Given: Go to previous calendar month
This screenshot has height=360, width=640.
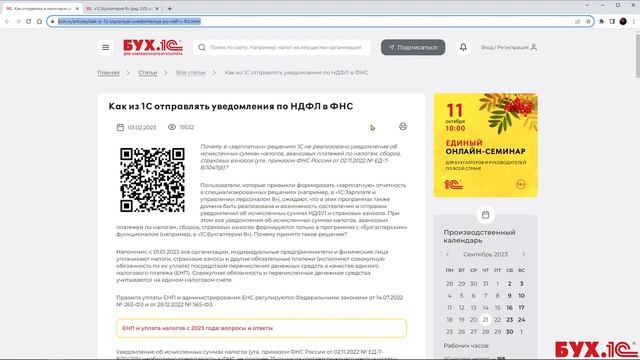Looking at the screenshot, I should [448, 254].
